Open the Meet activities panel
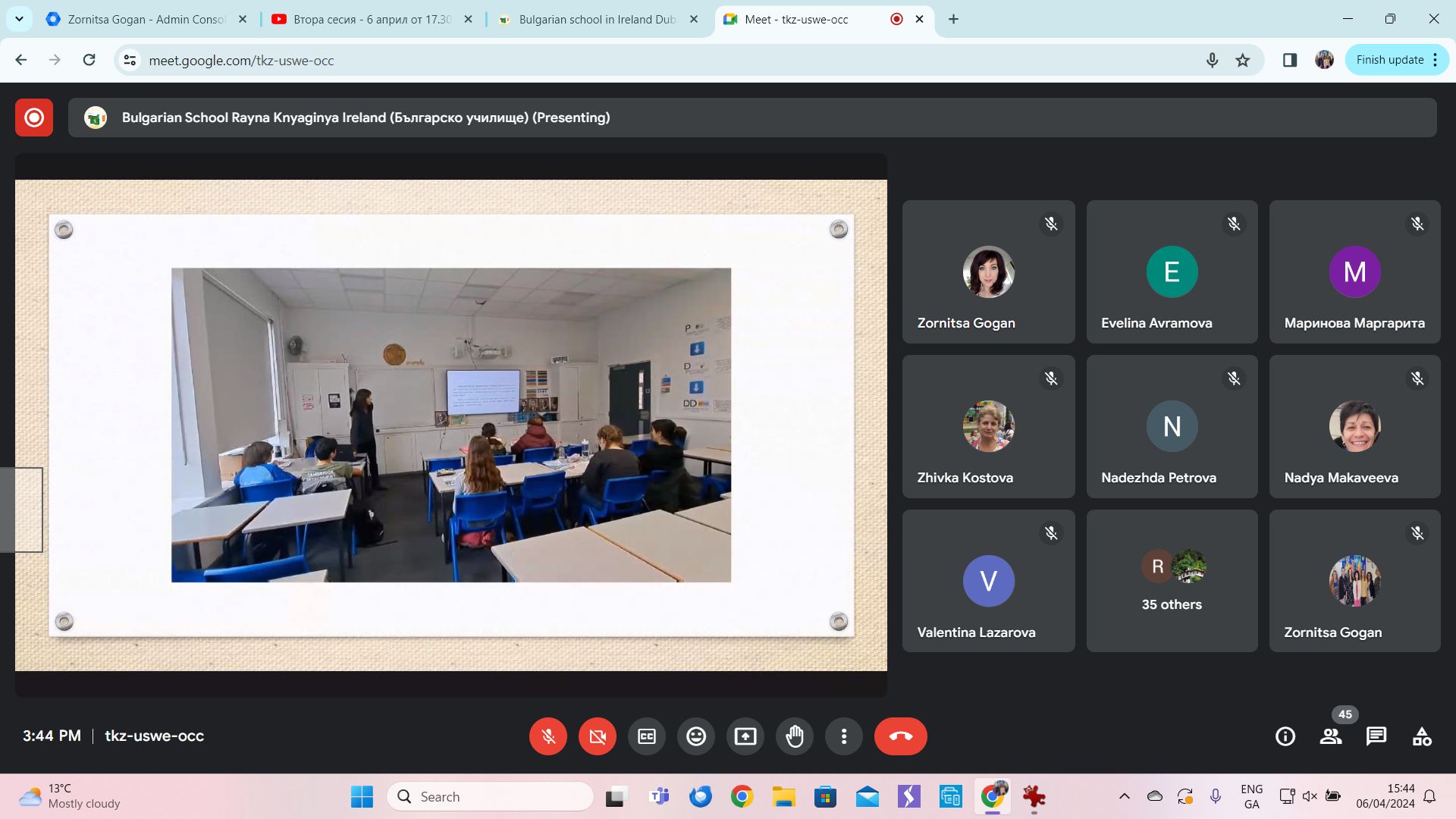This screenshot has width=1456, height=819. tap(1422, 736)
